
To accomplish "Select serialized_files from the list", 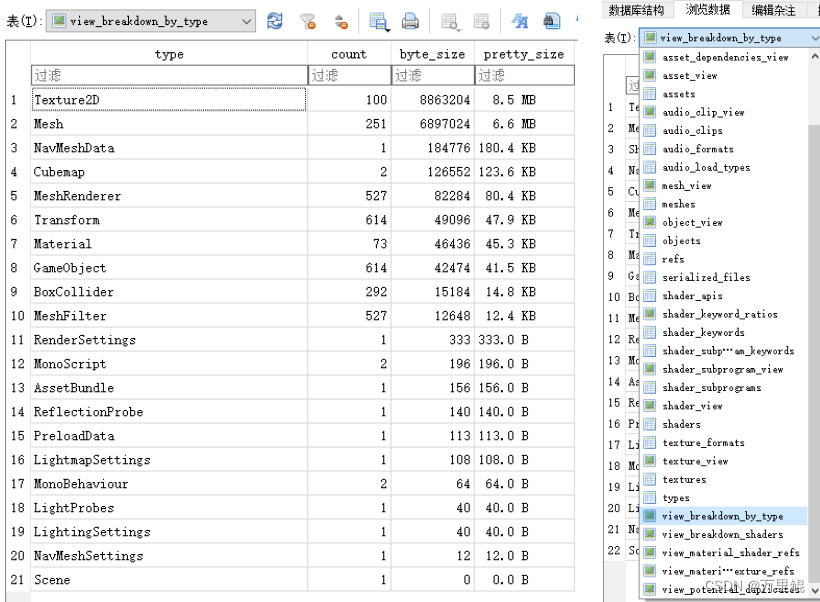I will 725,277.
